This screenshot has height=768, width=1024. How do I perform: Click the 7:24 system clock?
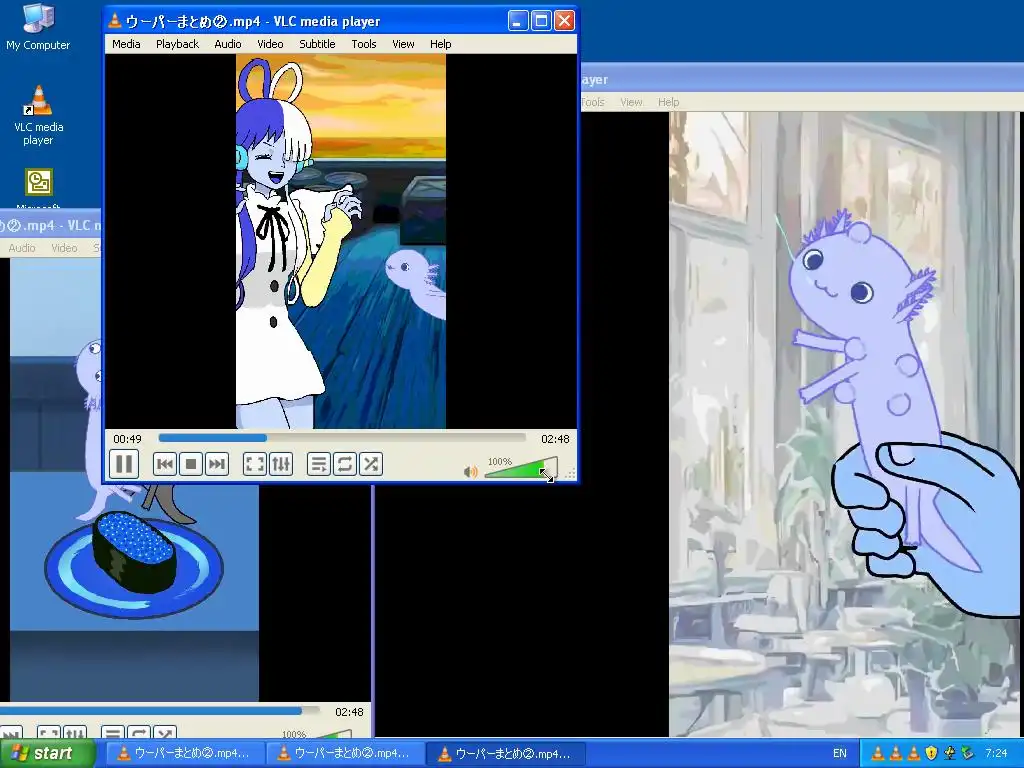(x=996, y=754)
